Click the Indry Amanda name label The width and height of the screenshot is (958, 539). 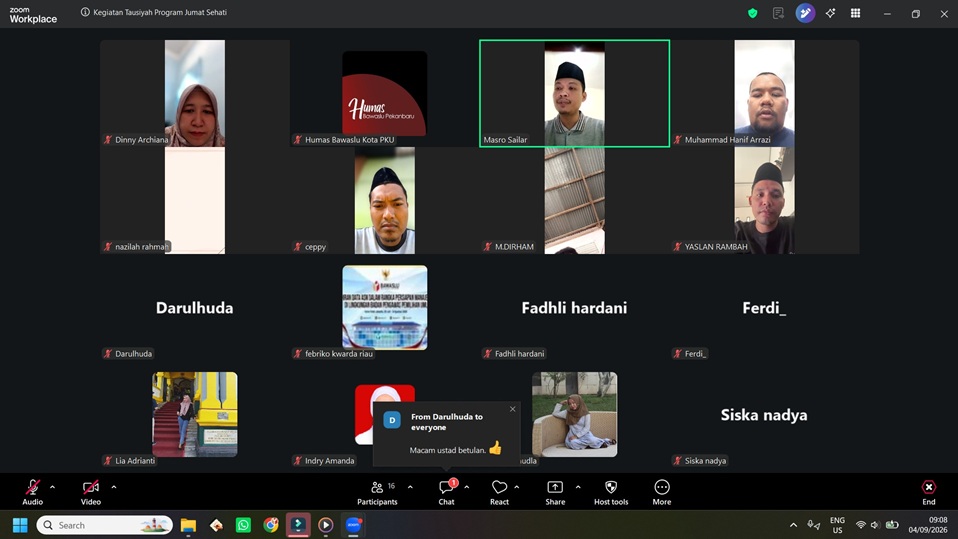click(x=329, y=461)
